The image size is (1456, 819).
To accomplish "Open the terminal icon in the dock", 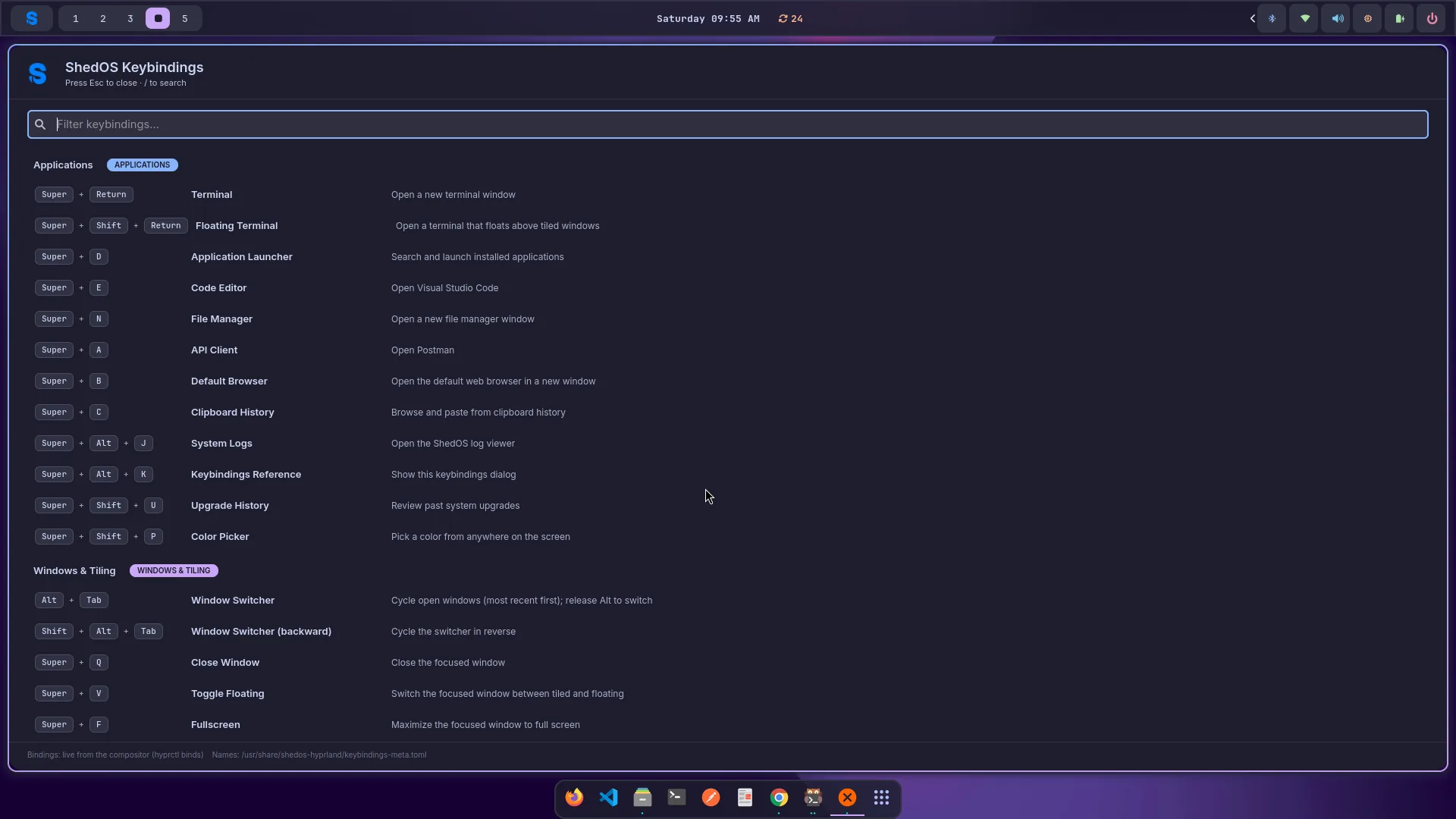I will [x=676, y=797].
